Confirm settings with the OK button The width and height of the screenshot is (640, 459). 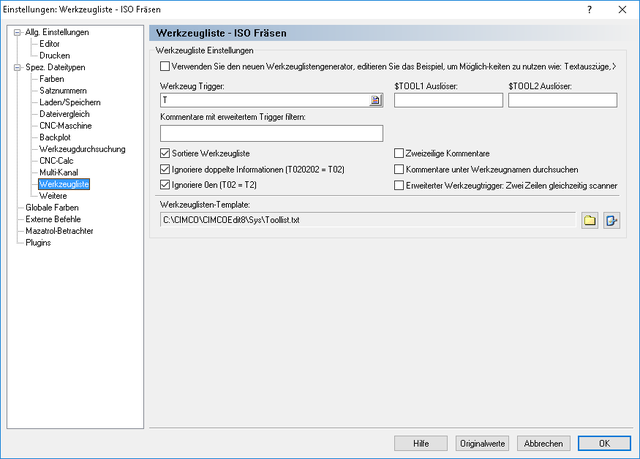point(604,443)
